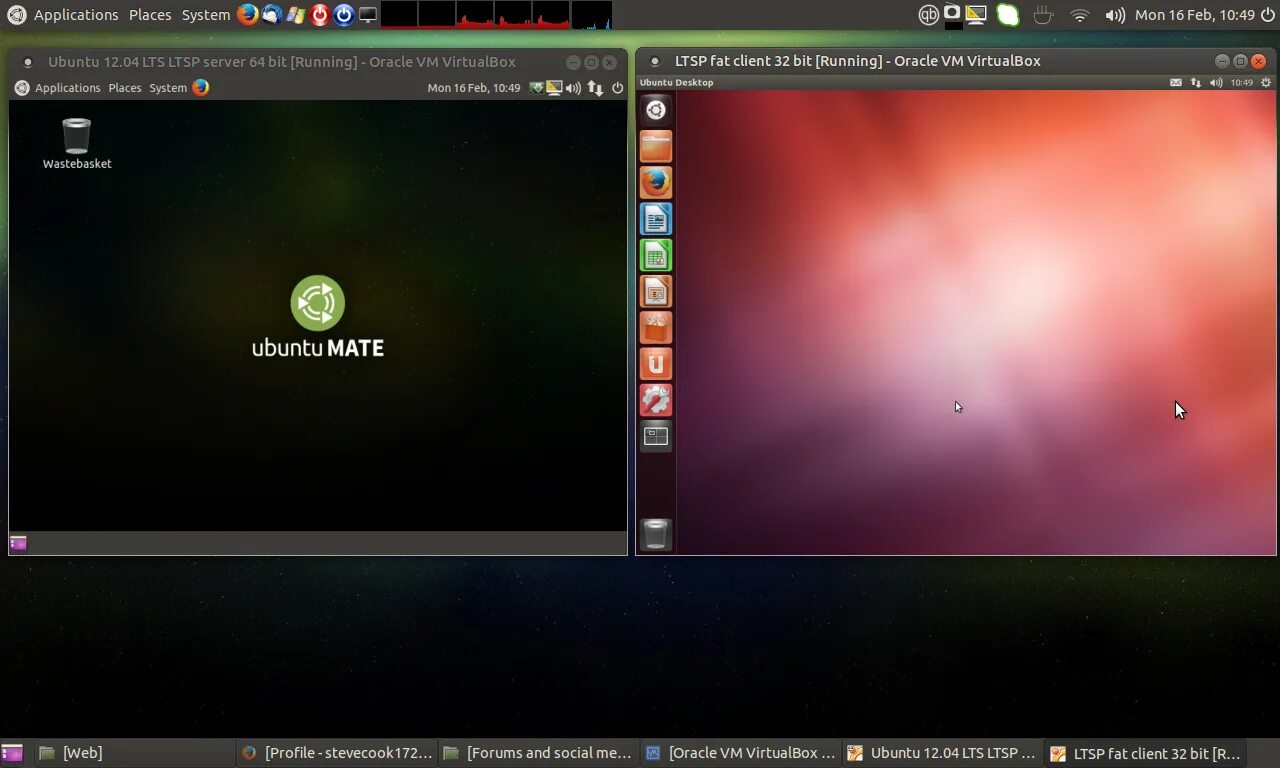Click the 10:49 clock in fat client panel
1280x768 pixels.
[1241, 83]
